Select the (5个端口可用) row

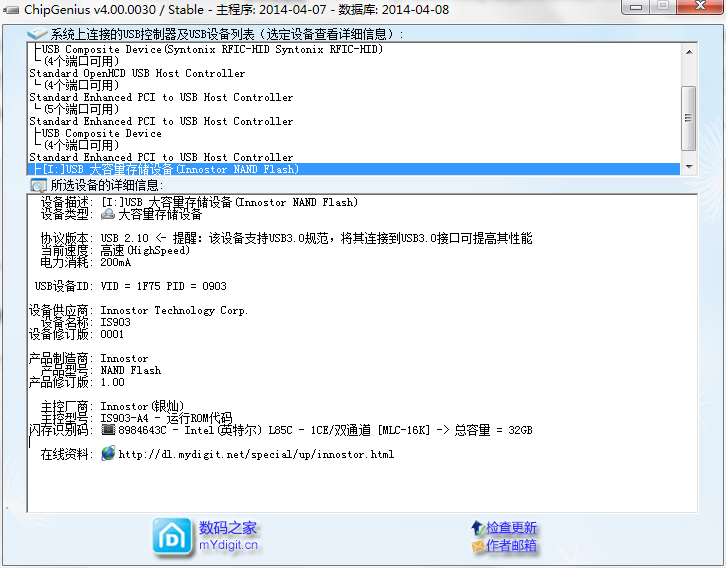[x=354, y=109]
